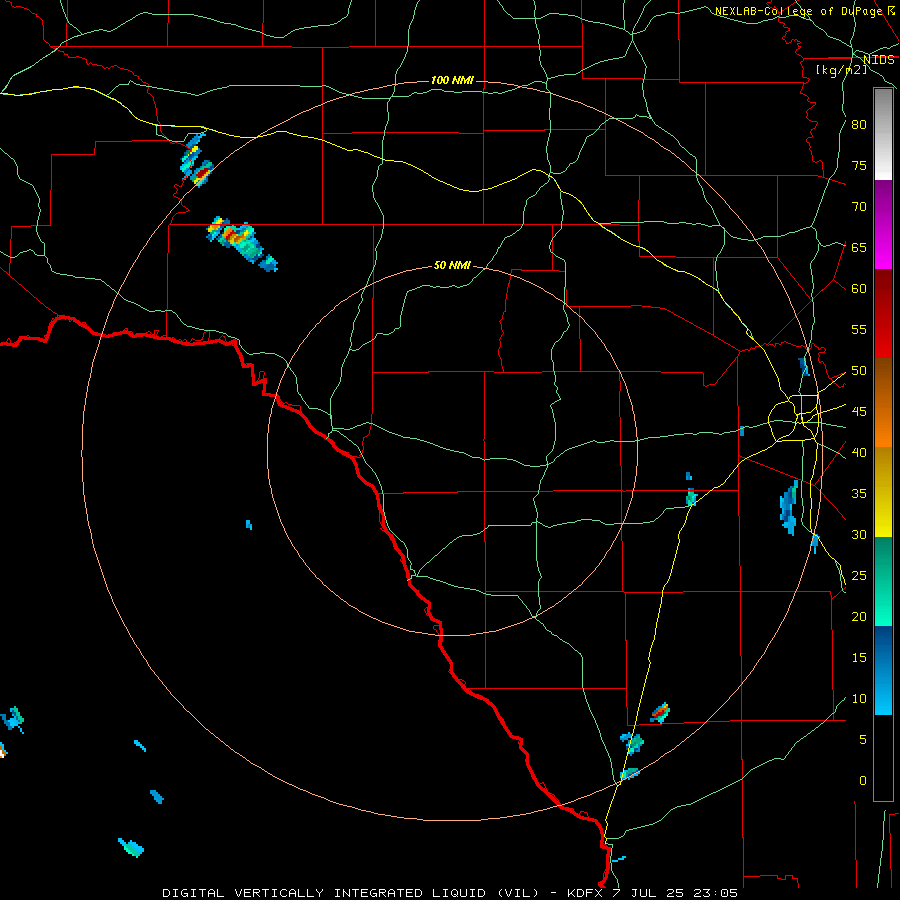Click the 50 value on the color scale

(859, 371)
